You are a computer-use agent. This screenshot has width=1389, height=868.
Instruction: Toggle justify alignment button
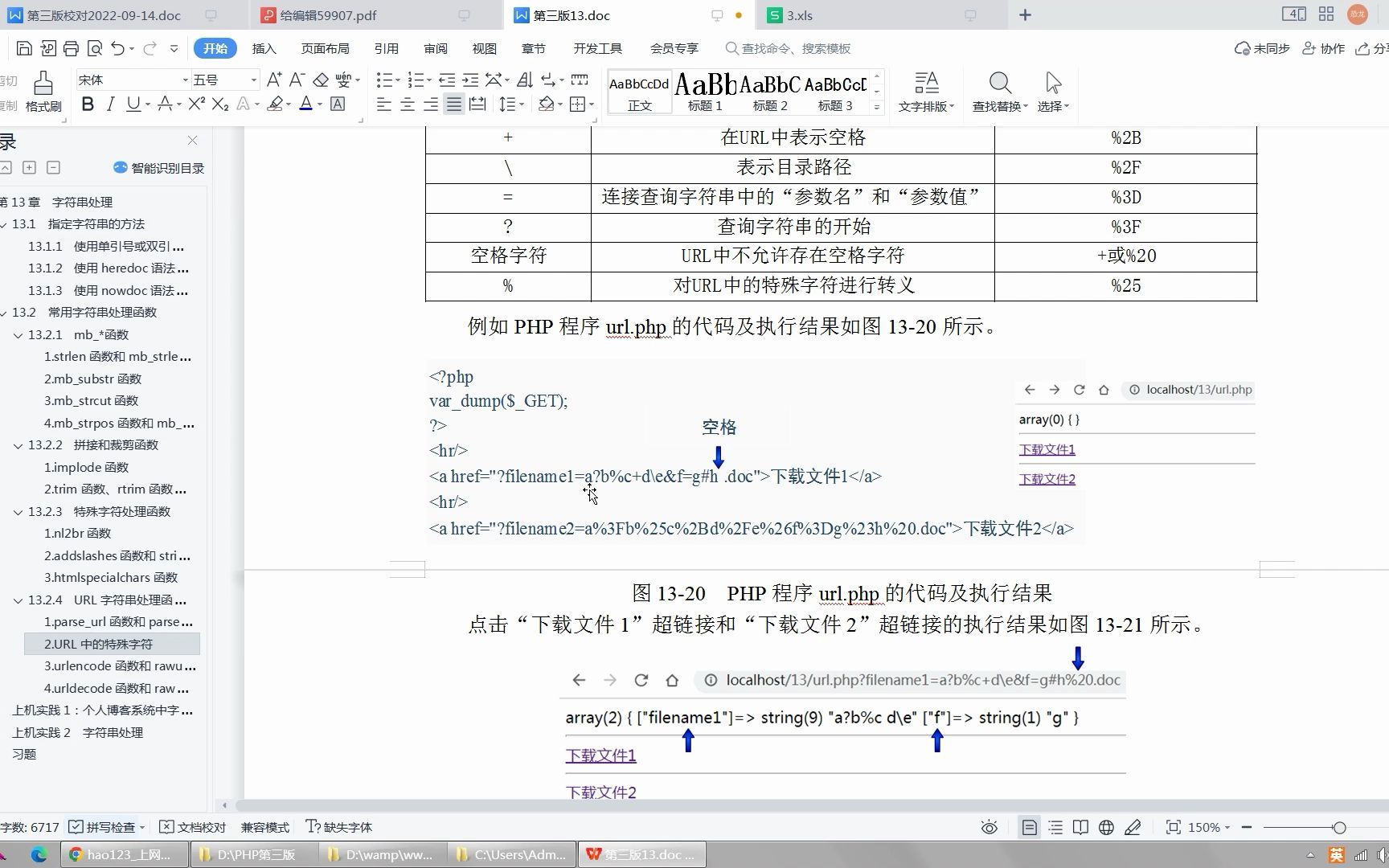[454, 104]
